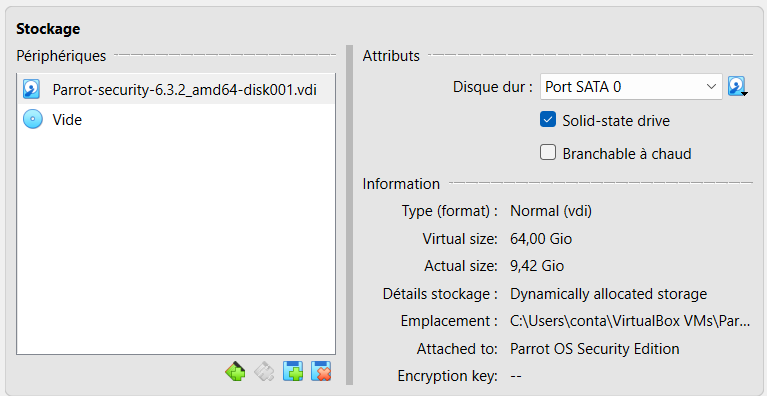Click the Emplacement path value
This screenshot has height=396, width=767.
(x=630, y=321)
